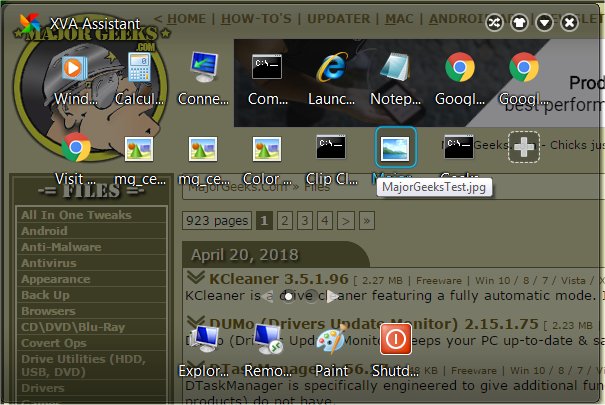605x405 pixels.
Task: Open the KCleaner 3.5.1.96 listing
Action: point(279,279)
